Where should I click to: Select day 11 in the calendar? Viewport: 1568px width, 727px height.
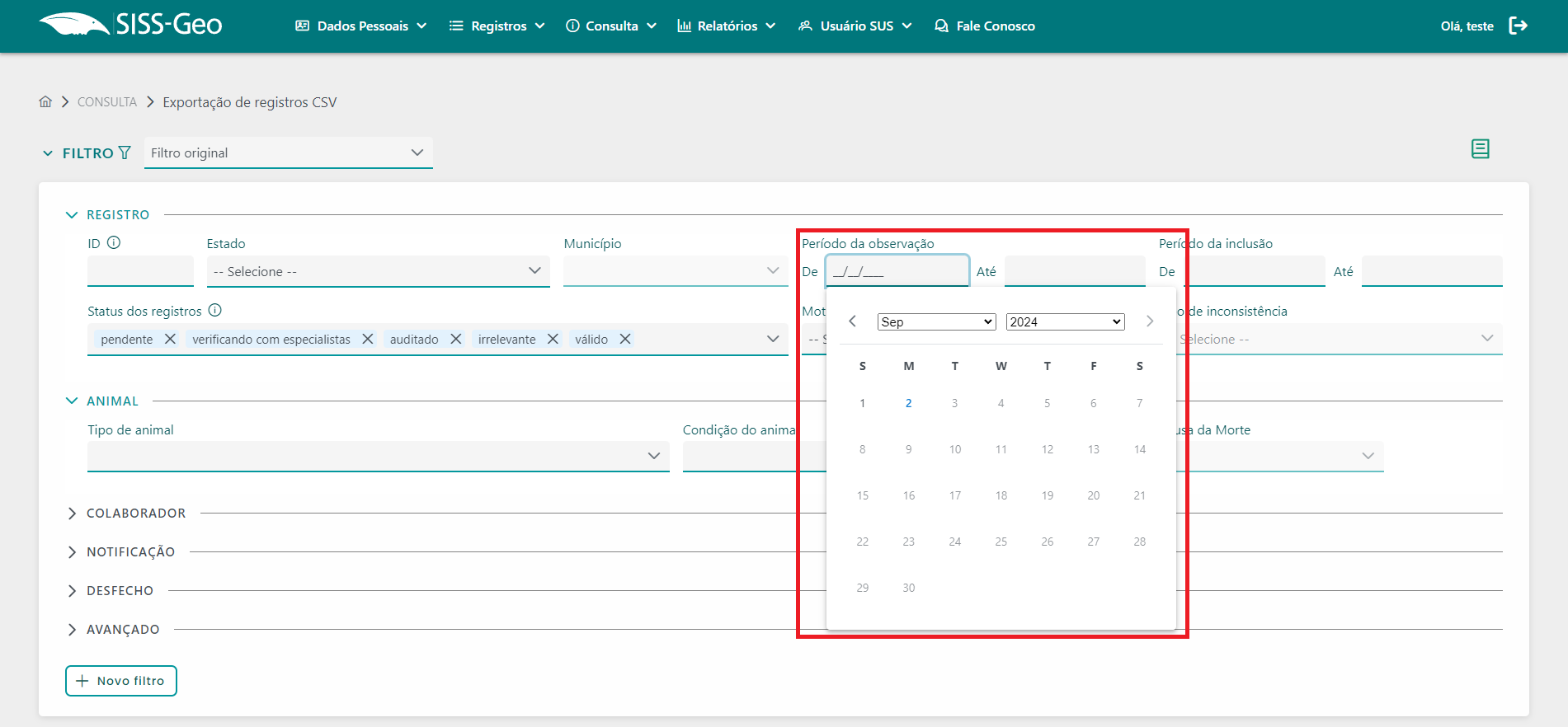pyautogui.click(x=1001, y=449)
